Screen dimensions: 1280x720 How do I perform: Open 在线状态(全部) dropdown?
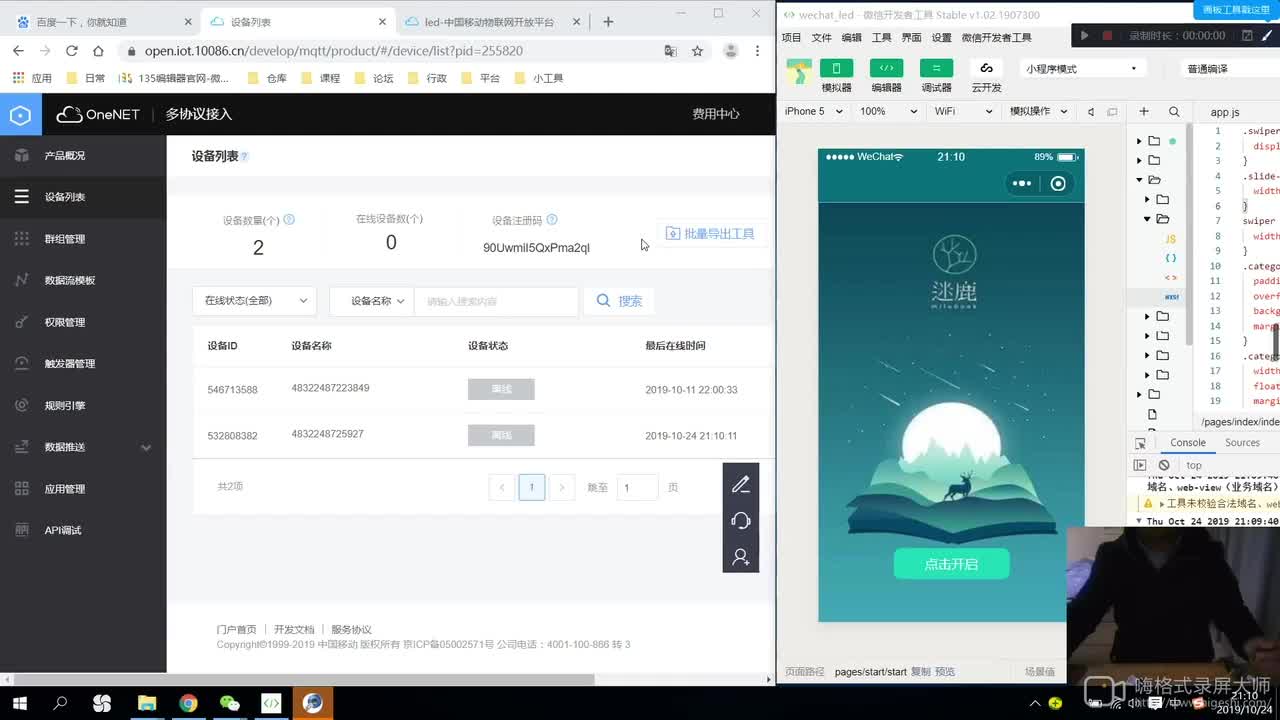tap(254, 301)
